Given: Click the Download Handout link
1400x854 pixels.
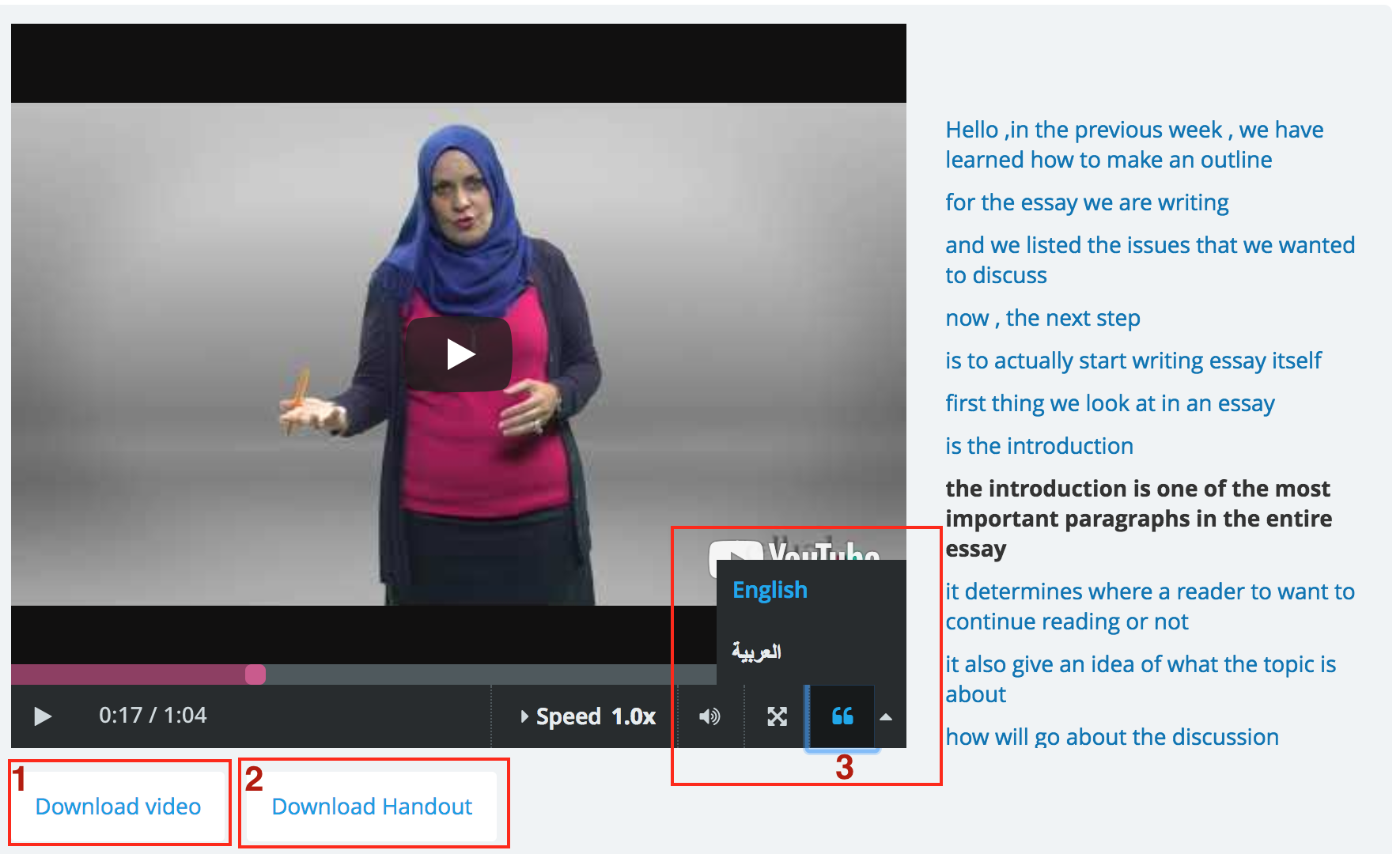Looking at the screenshot, I should tap(372, 807).
